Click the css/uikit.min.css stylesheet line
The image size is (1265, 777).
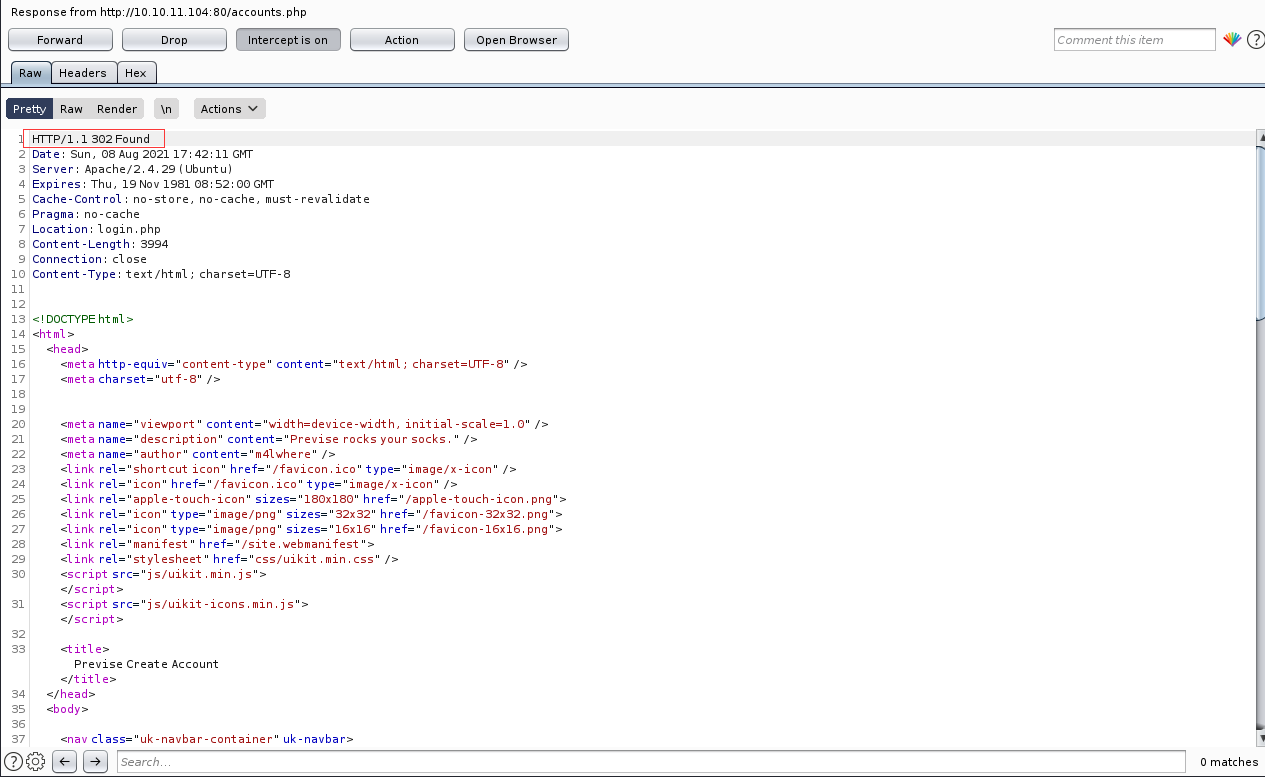click(x=229, y=559)
